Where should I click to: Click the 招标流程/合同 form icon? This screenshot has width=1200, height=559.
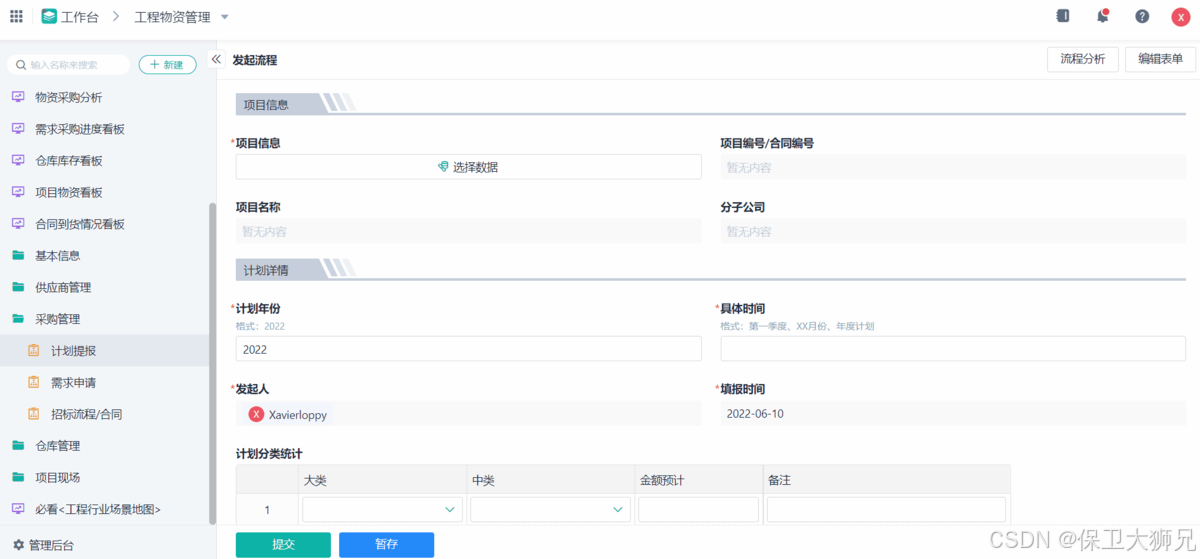point(33,414)
